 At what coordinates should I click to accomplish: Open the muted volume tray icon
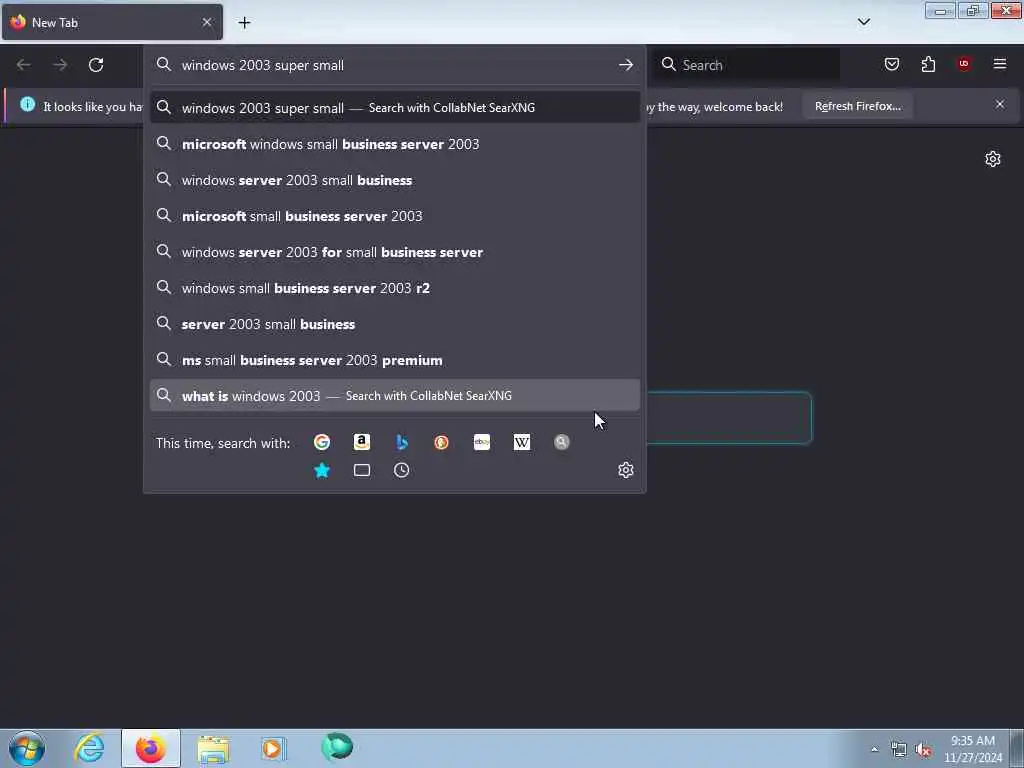click(x=923, y=750)
